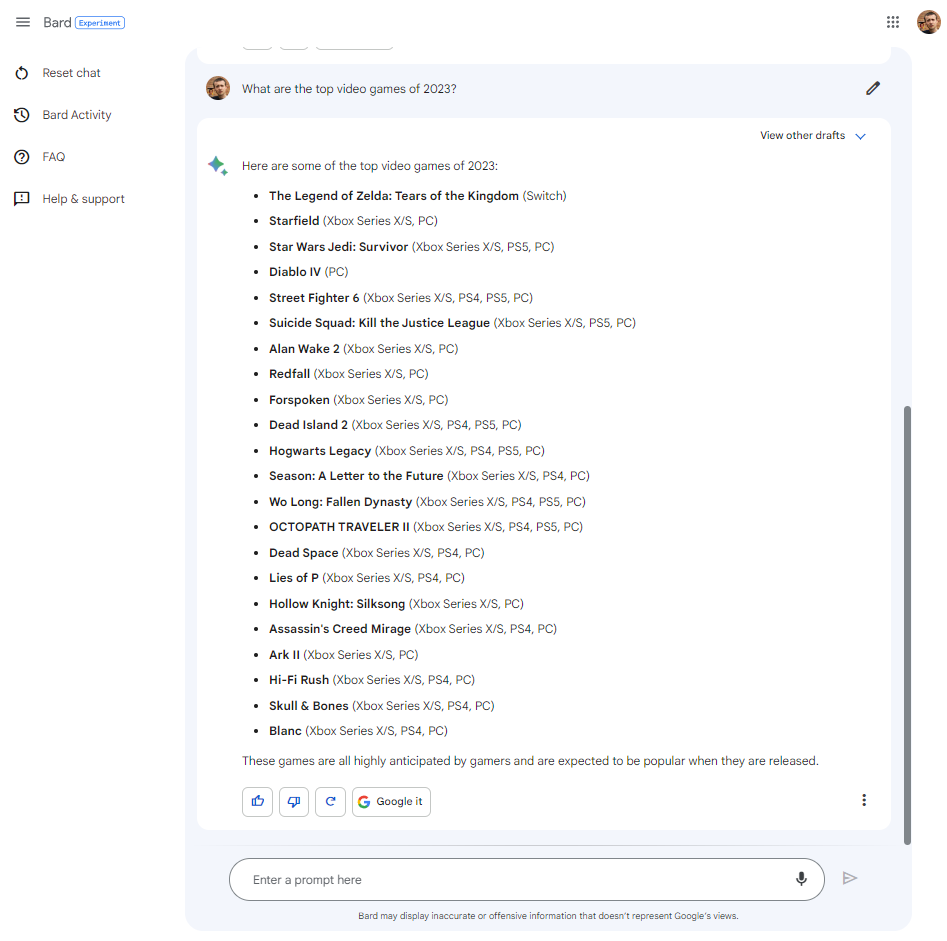Open Bard Activity from sidebar
This screenshot has width=947, height=941.
click(76, 115)
